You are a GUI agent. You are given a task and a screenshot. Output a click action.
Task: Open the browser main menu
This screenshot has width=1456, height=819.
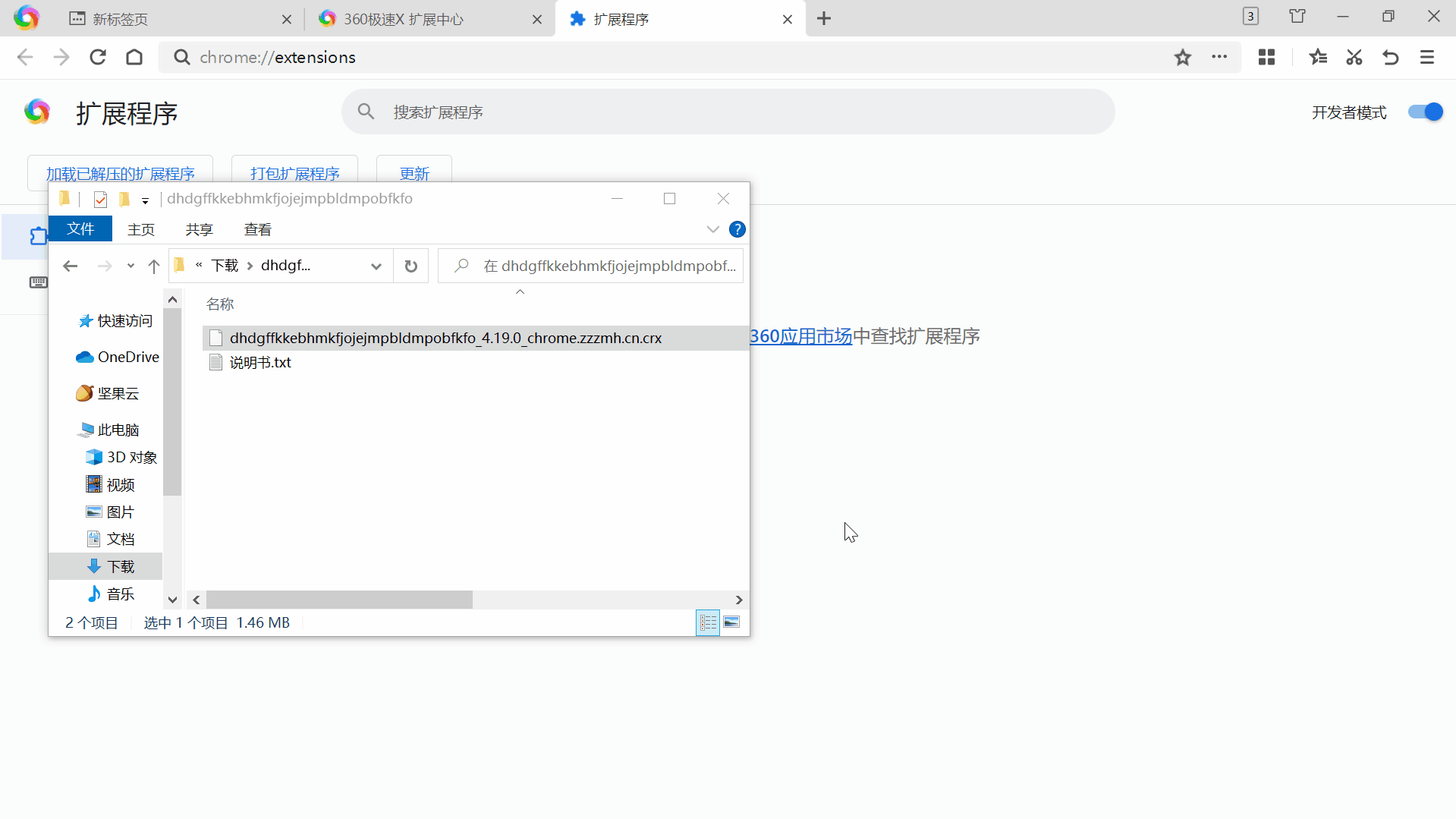(1427, 57)
